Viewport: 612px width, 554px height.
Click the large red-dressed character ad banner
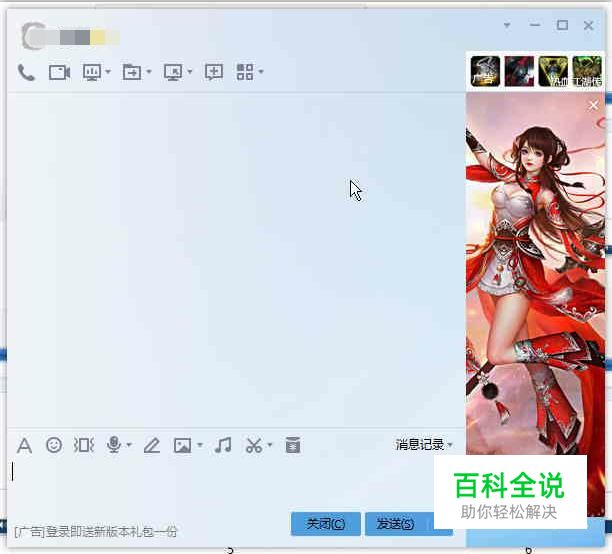tap(535, 273)
